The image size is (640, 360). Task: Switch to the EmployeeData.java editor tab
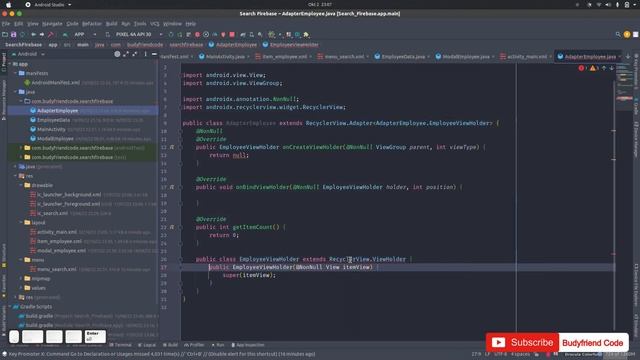pos(401,56)
